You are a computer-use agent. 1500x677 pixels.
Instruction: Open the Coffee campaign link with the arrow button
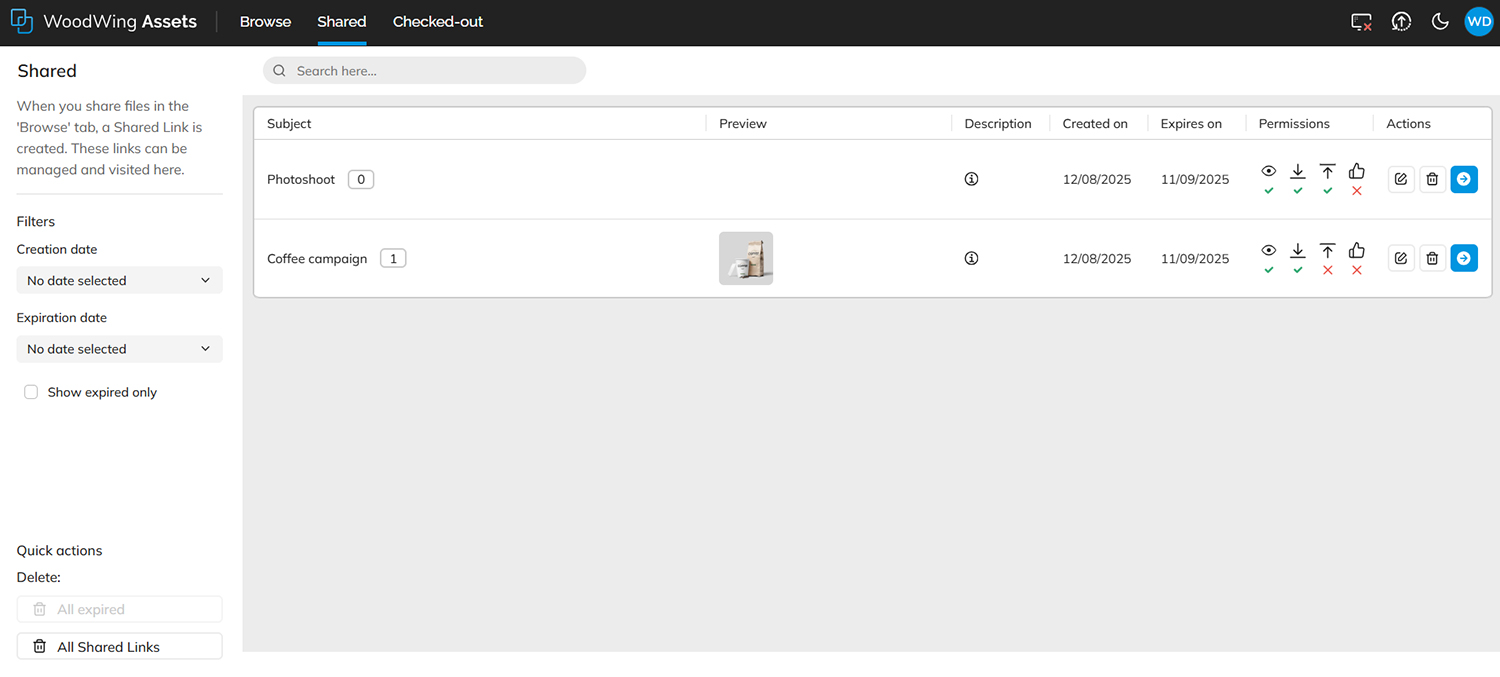click(1464, 257)
